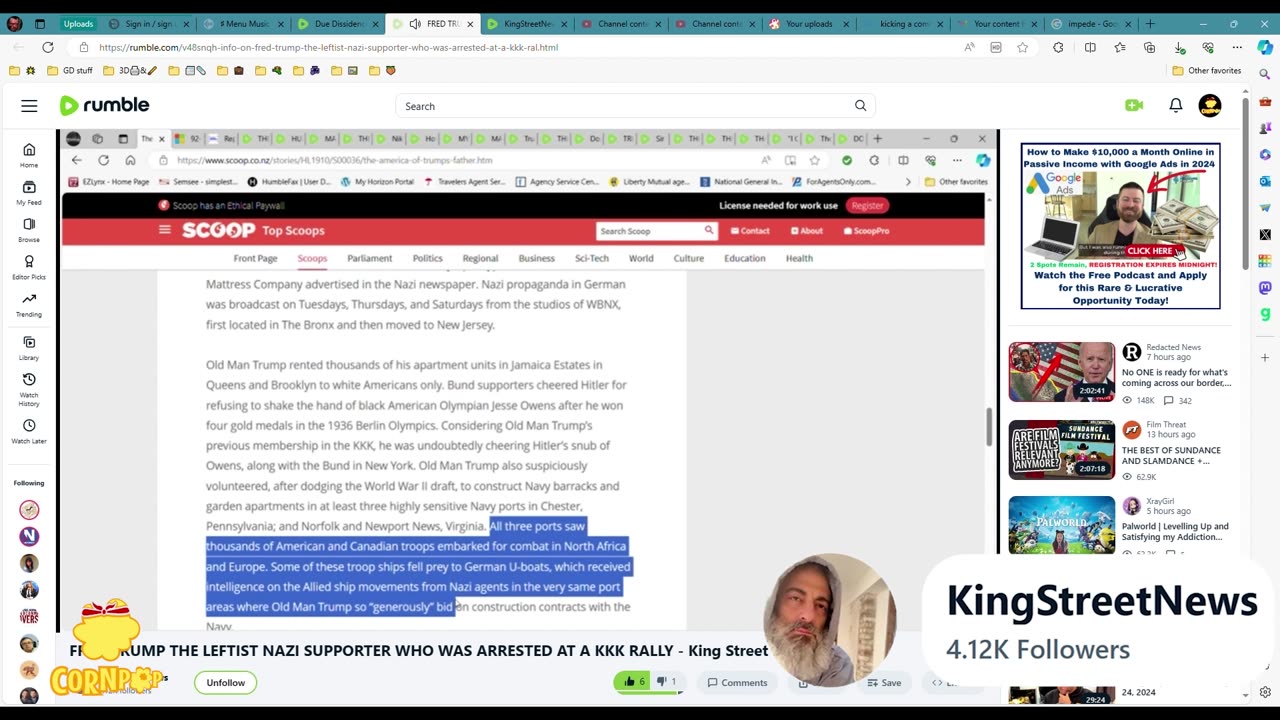
Task: Open the notifications bell
Action: click(1176, 105)
